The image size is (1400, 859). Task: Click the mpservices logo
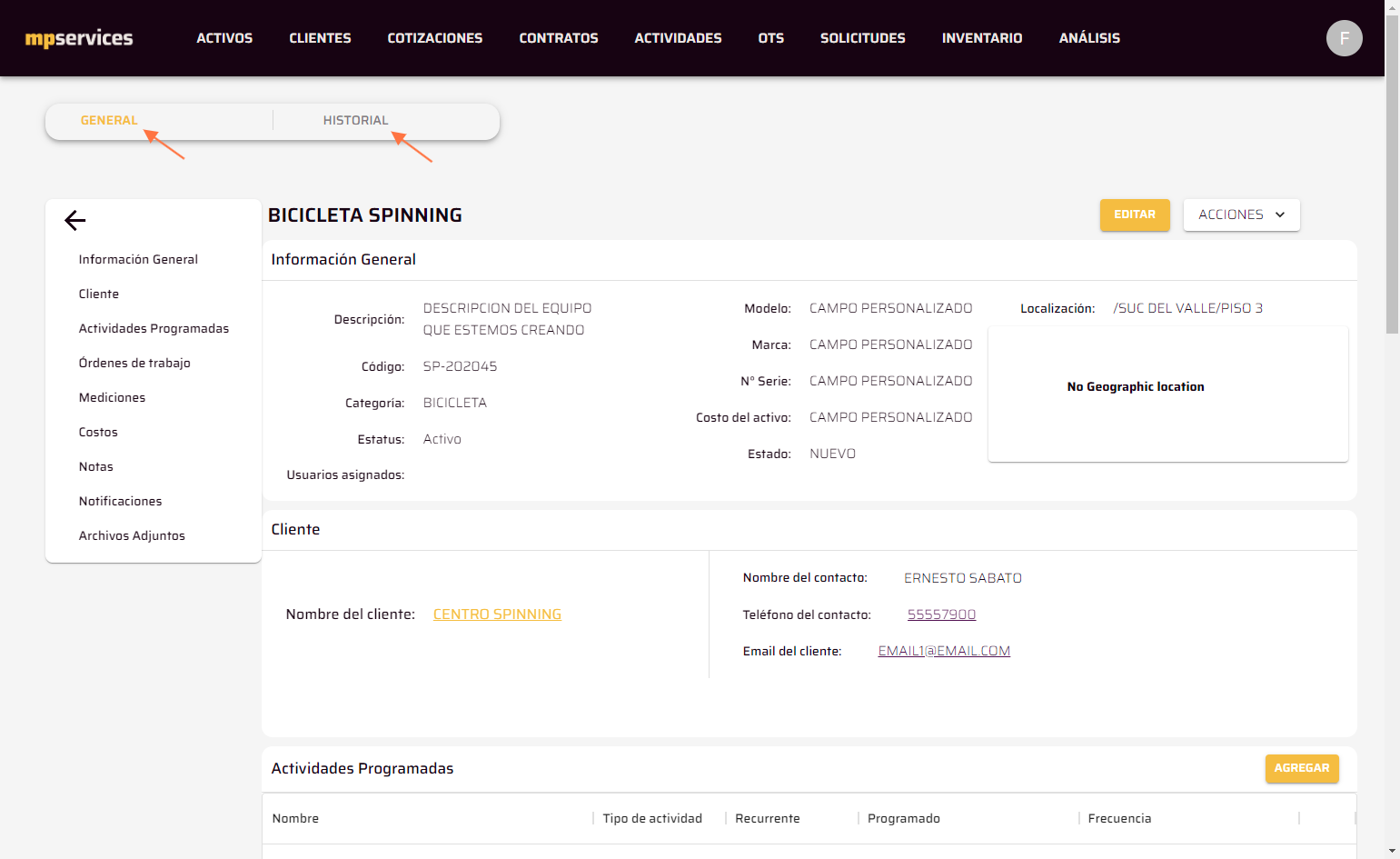(79, 38)
